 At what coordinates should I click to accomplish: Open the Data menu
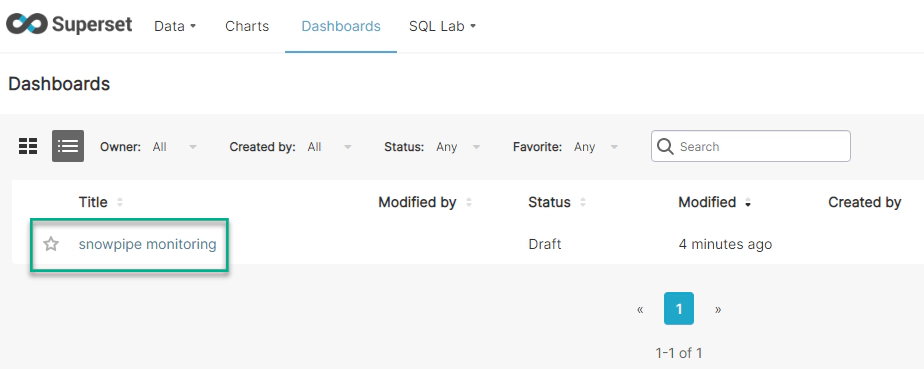point(175,26)
